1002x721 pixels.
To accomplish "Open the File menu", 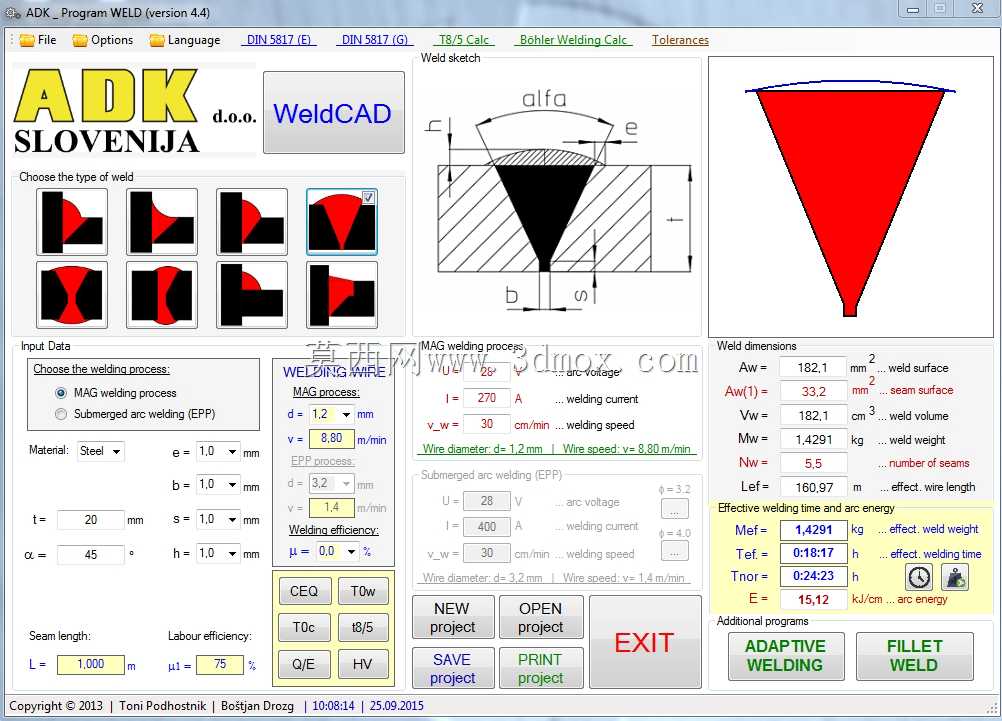I will tap(38, 40).
